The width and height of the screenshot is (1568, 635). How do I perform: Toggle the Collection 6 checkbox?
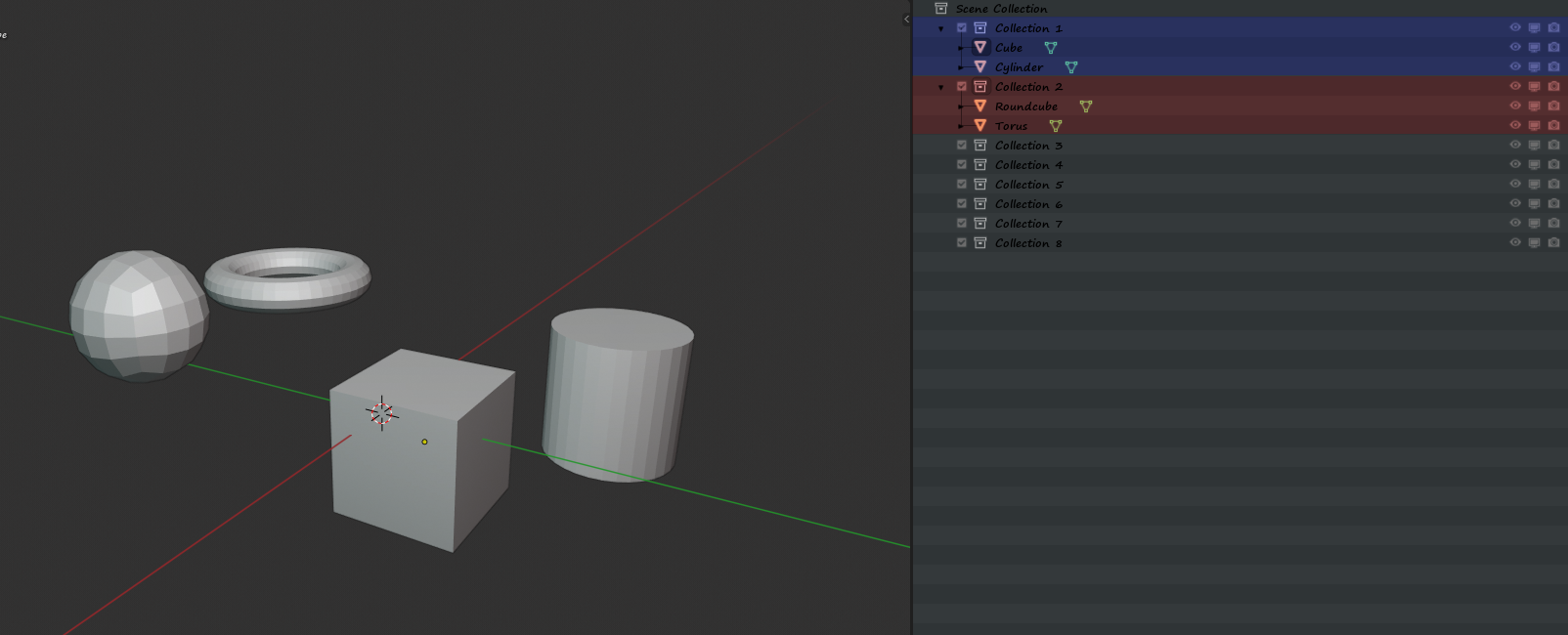(962, 203)
